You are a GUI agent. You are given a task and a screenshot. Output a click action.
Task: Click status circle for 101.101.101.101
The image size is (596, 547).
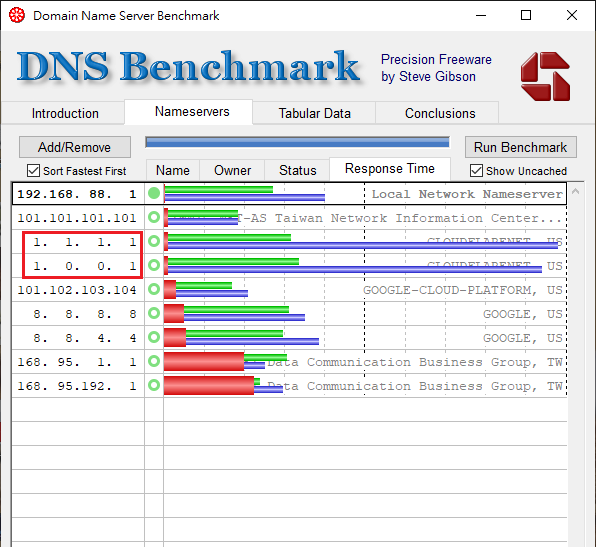pos(154,217)
